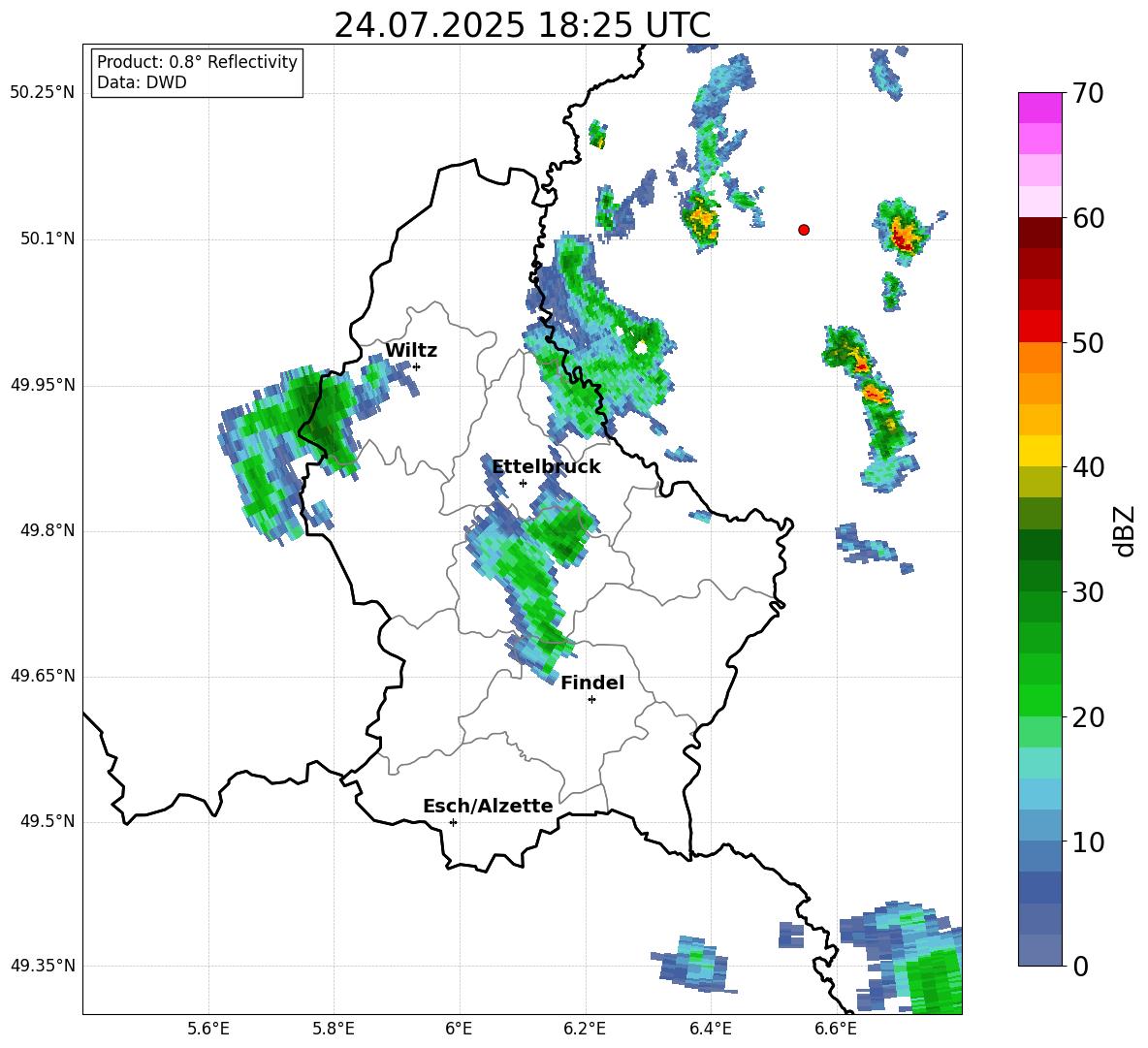Viewport: 1148px width, 1048px height.
Task: Click the colorbar tick label 30
Action: pyautogui.click(x=1089, y=592)
